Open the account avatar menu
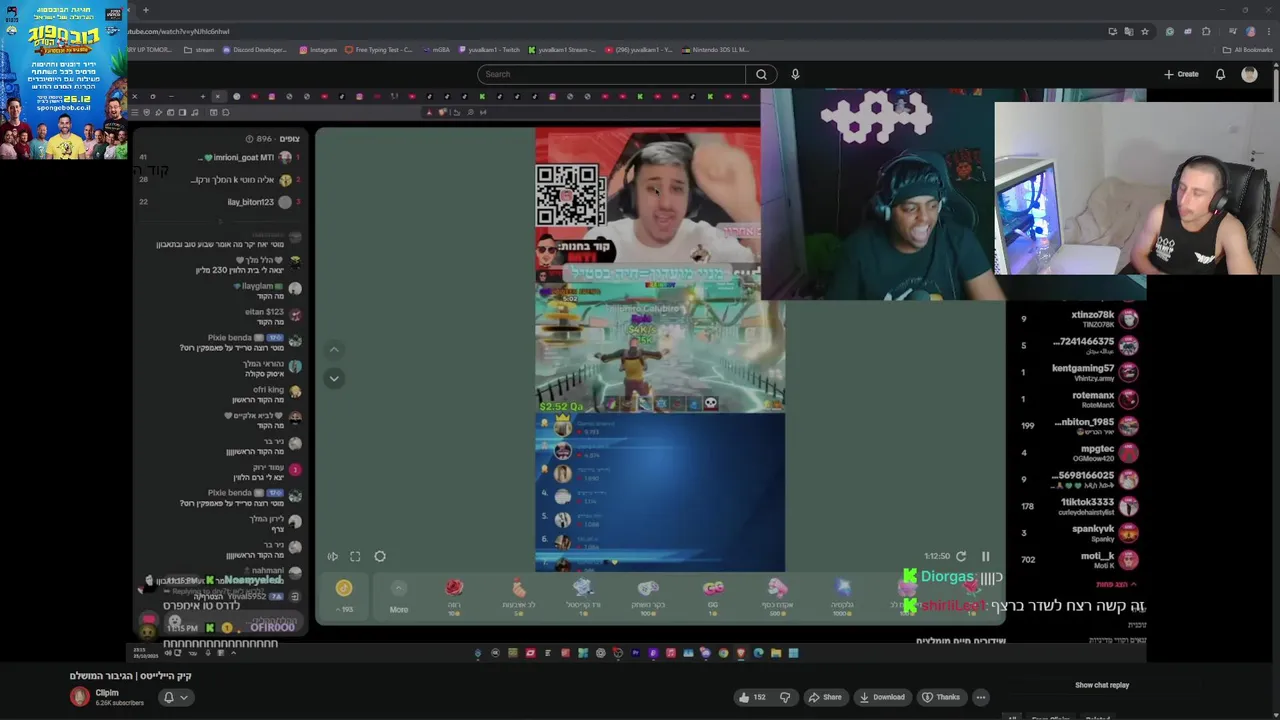 point(1249,74)
